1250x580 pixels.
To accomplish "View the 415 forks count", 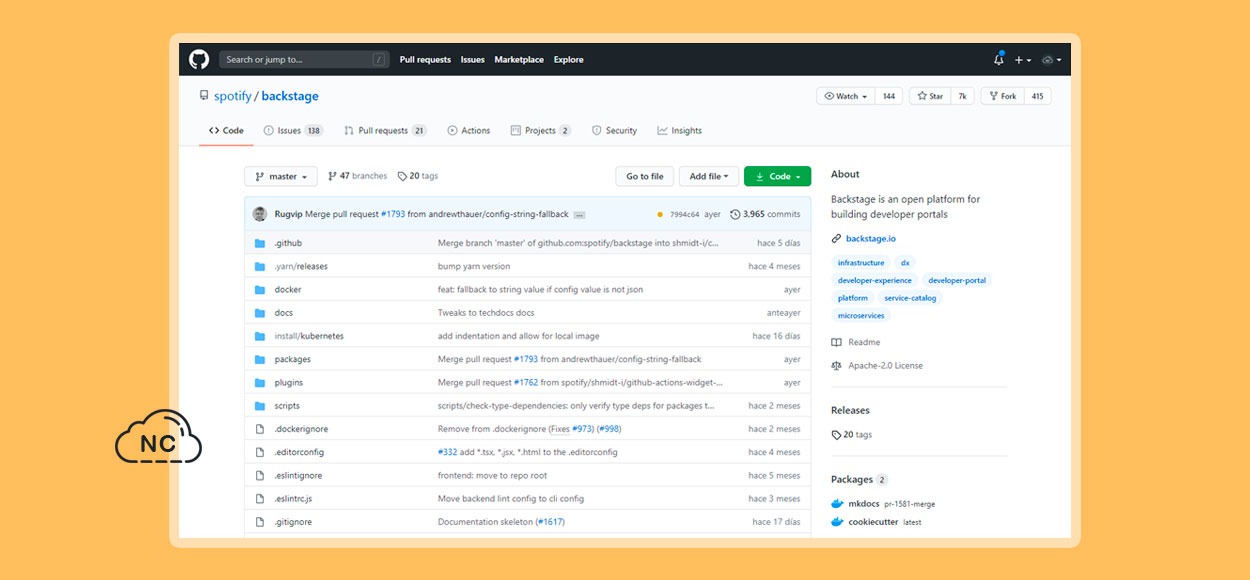I will pos(1037,96).
